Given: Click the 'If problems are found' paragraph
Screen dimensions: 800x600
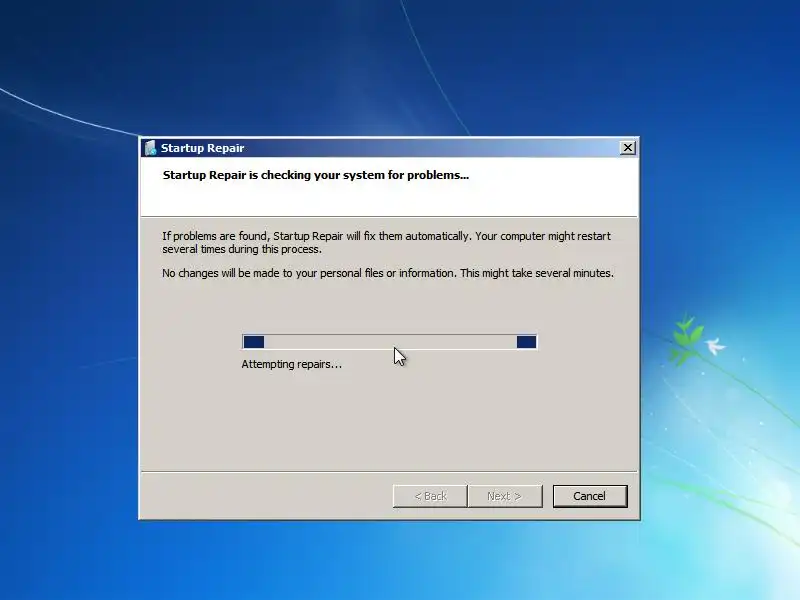Looking at the screenshot, I should 386,242.
